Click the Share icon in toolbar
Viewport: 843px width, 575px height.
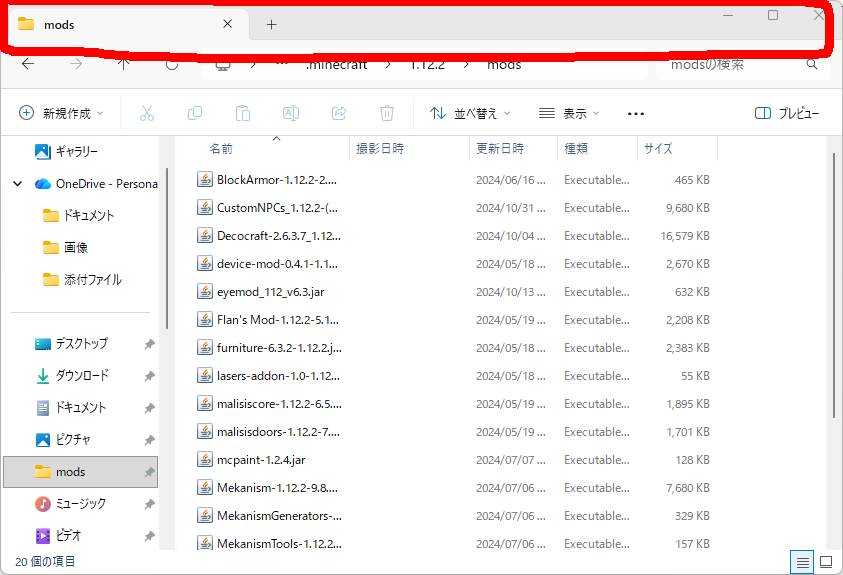(x=339, y=113)
